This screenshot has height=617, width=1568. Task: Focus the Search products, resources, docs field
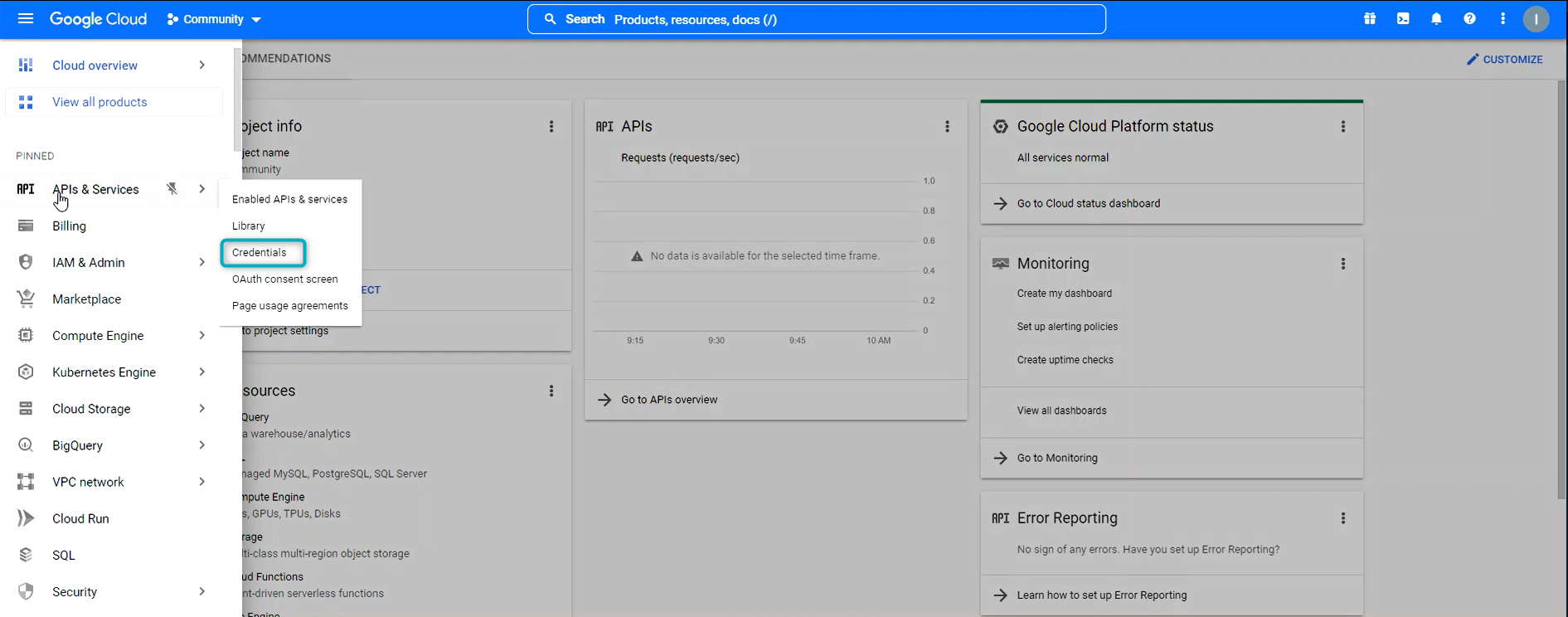tap(816, 19)
